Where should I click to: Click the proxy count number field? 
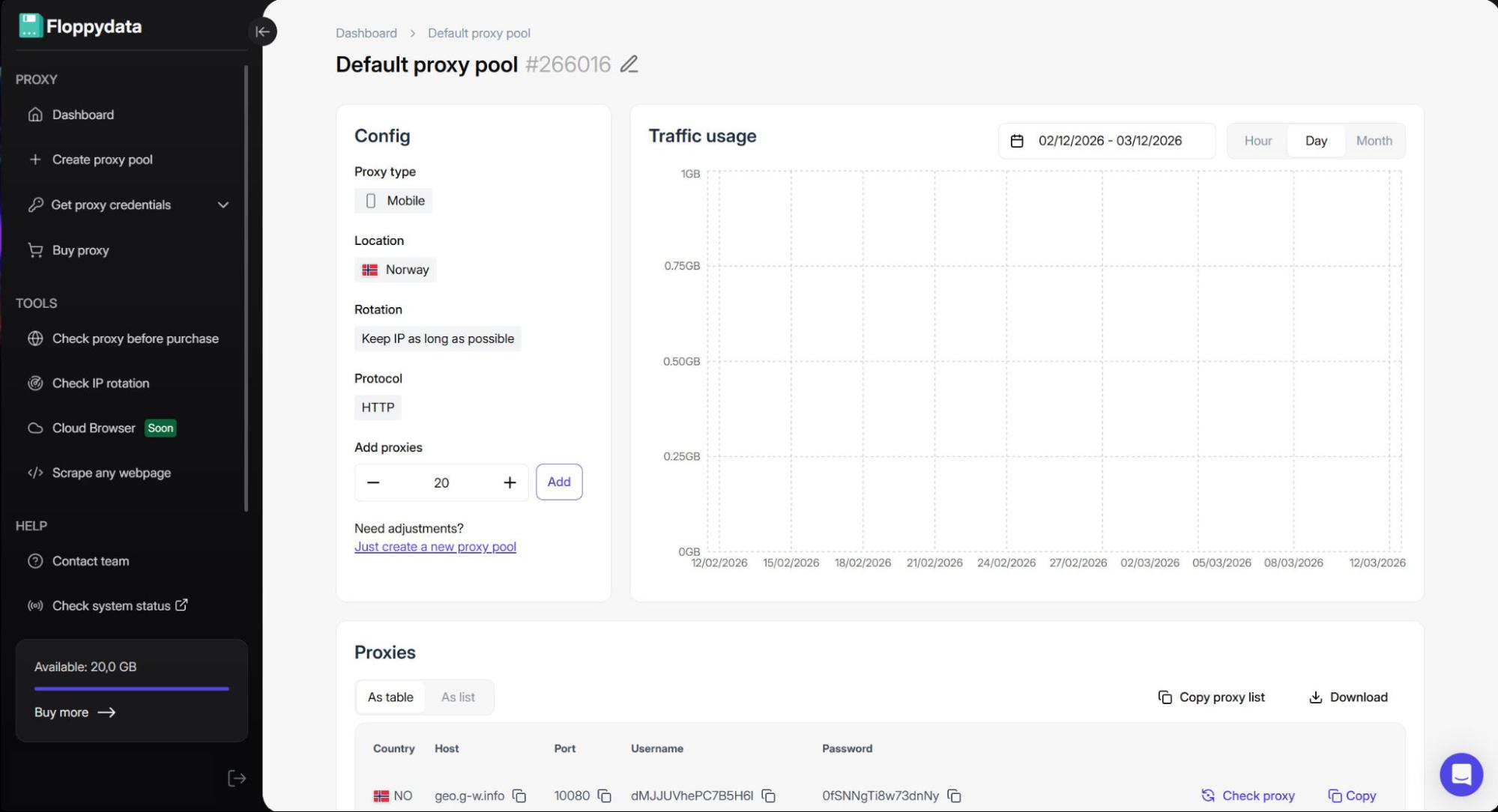point(441,482)
